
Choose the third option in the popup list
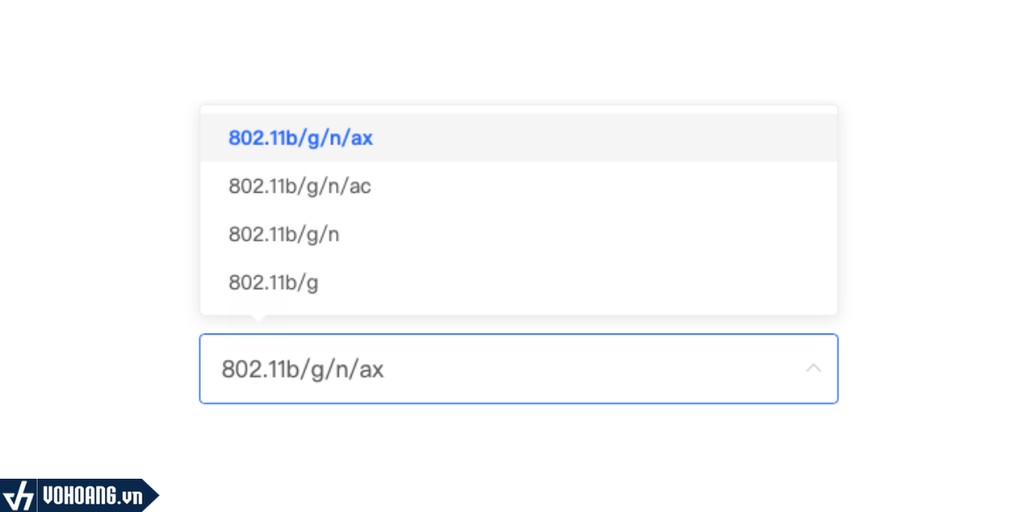[x=285, y=234]
